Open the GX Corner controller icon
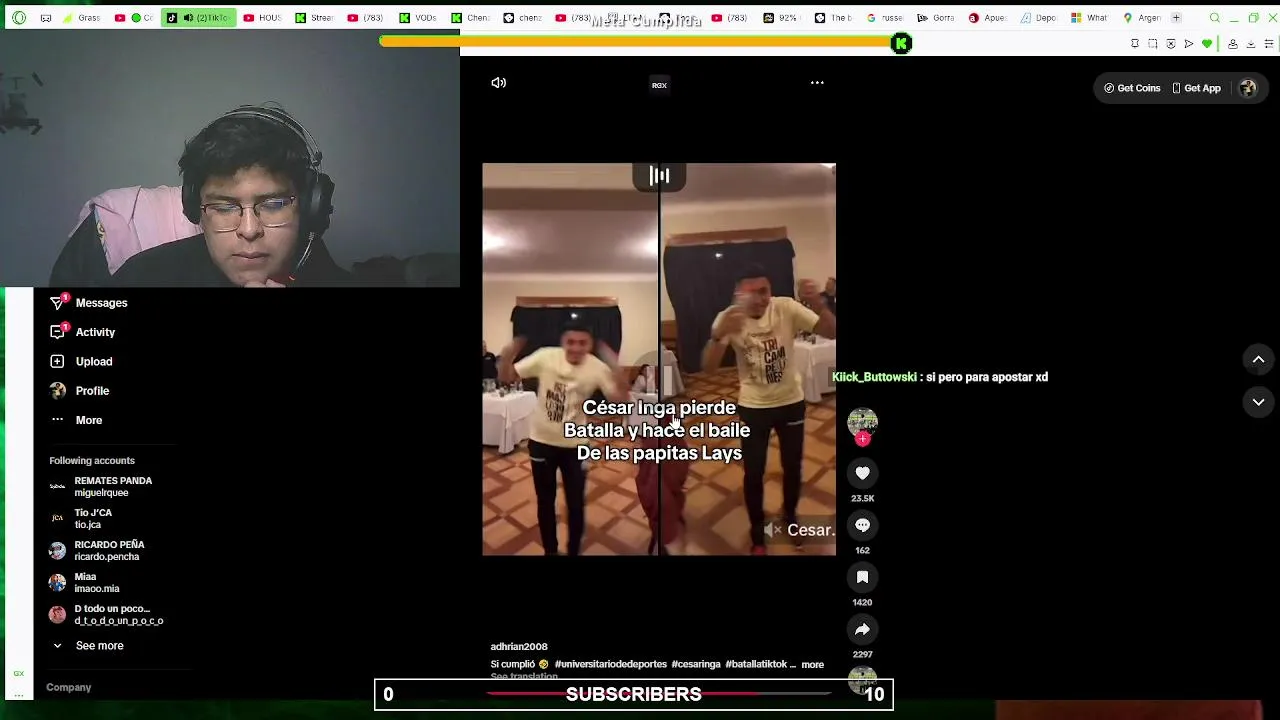Screen dimensions: 1280x720 click(x=45, y=18)
